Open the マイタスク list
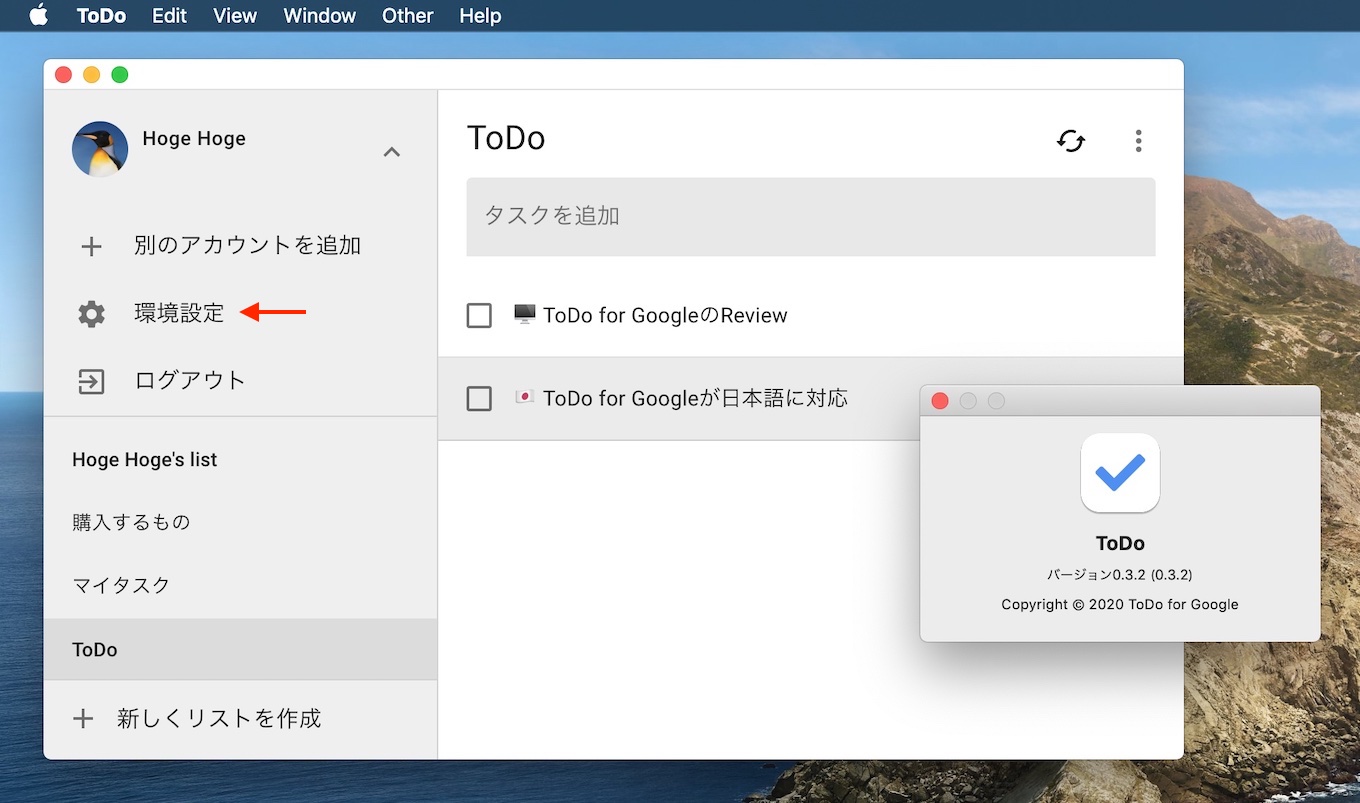This screenshot has height=803, width=1360. [x=121, y=585]
